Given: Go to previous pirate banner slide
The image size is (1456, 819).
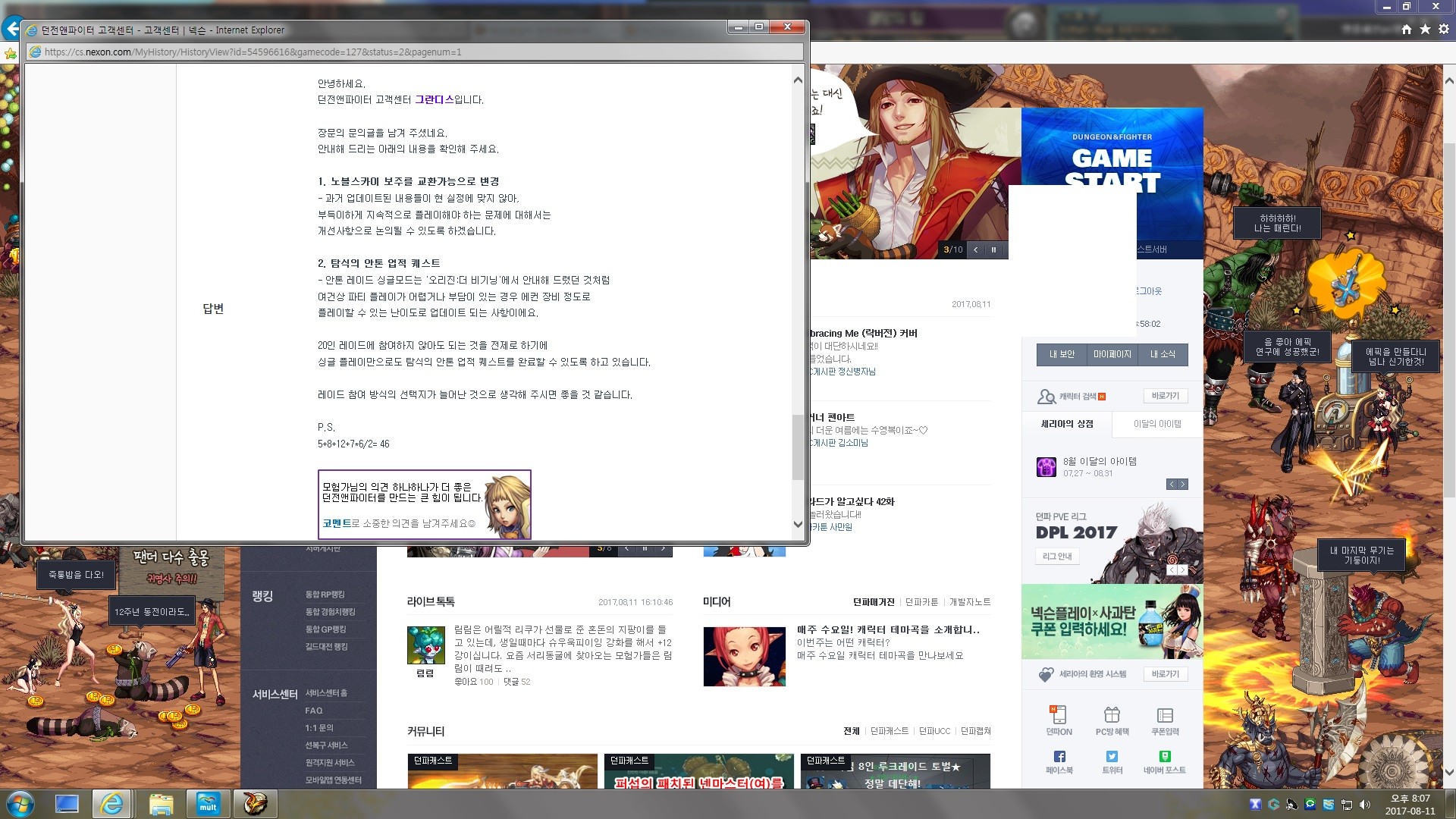Looking at the screenshot, I should (x=975, y=249).
